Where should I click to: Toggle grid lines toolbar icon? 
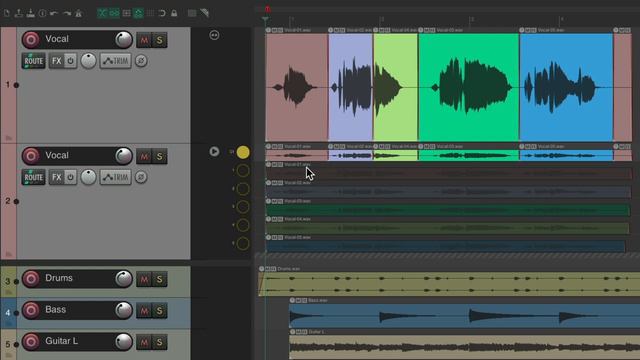point(150,13)
